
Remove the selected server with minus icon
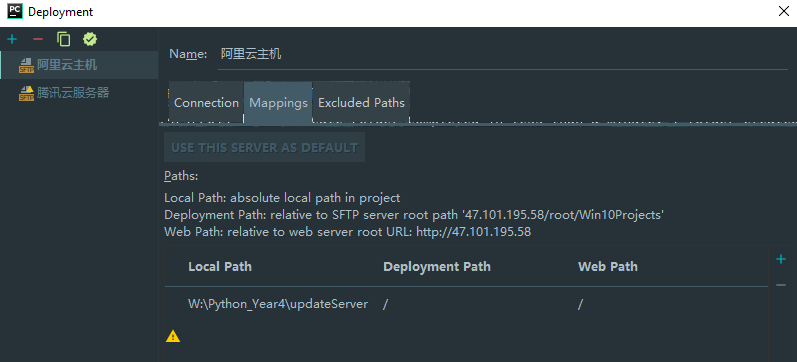(38, 39)
